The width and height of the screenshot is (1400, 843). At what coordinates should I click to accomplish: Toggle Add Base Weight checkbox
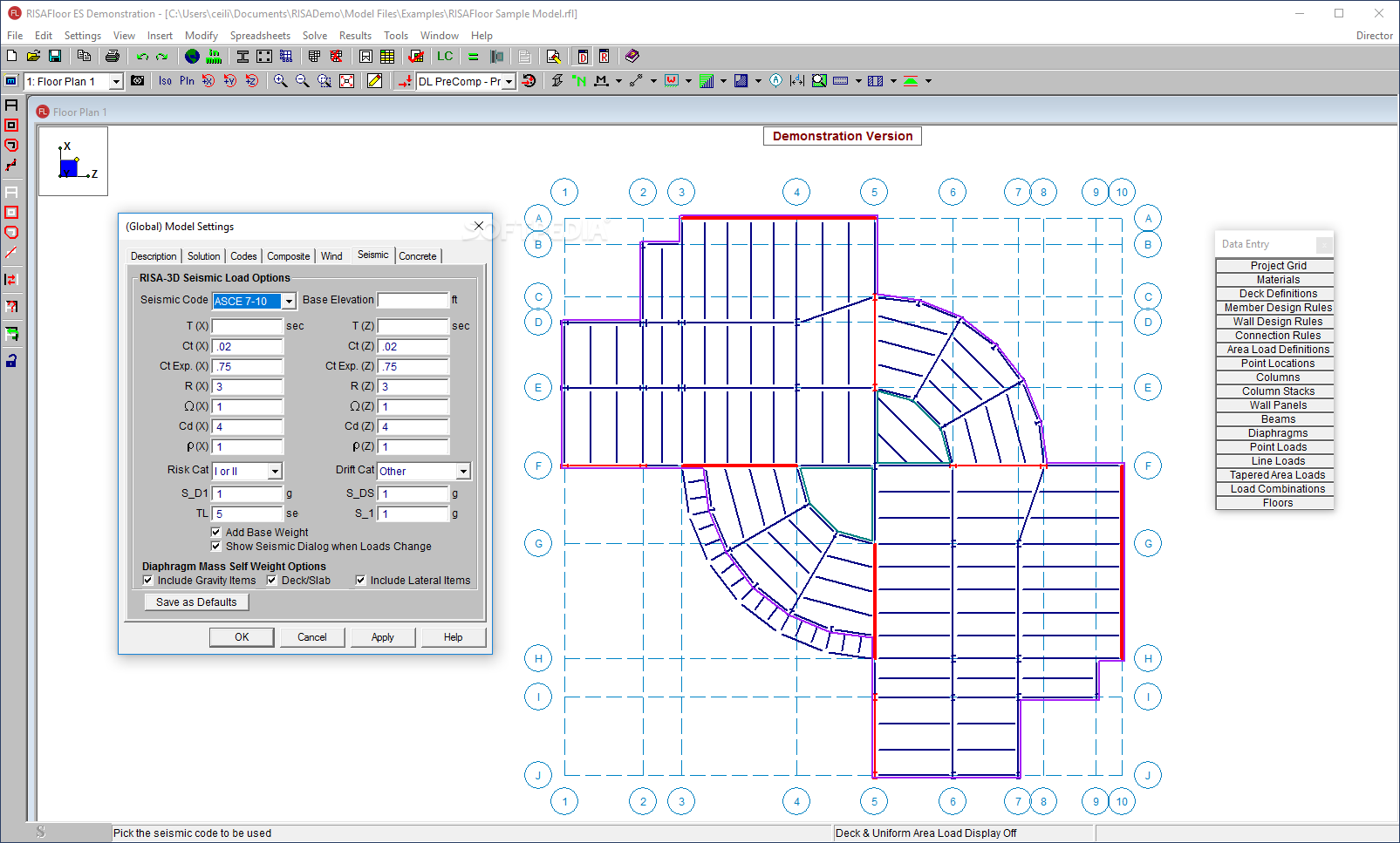click(x=215, y=532)
